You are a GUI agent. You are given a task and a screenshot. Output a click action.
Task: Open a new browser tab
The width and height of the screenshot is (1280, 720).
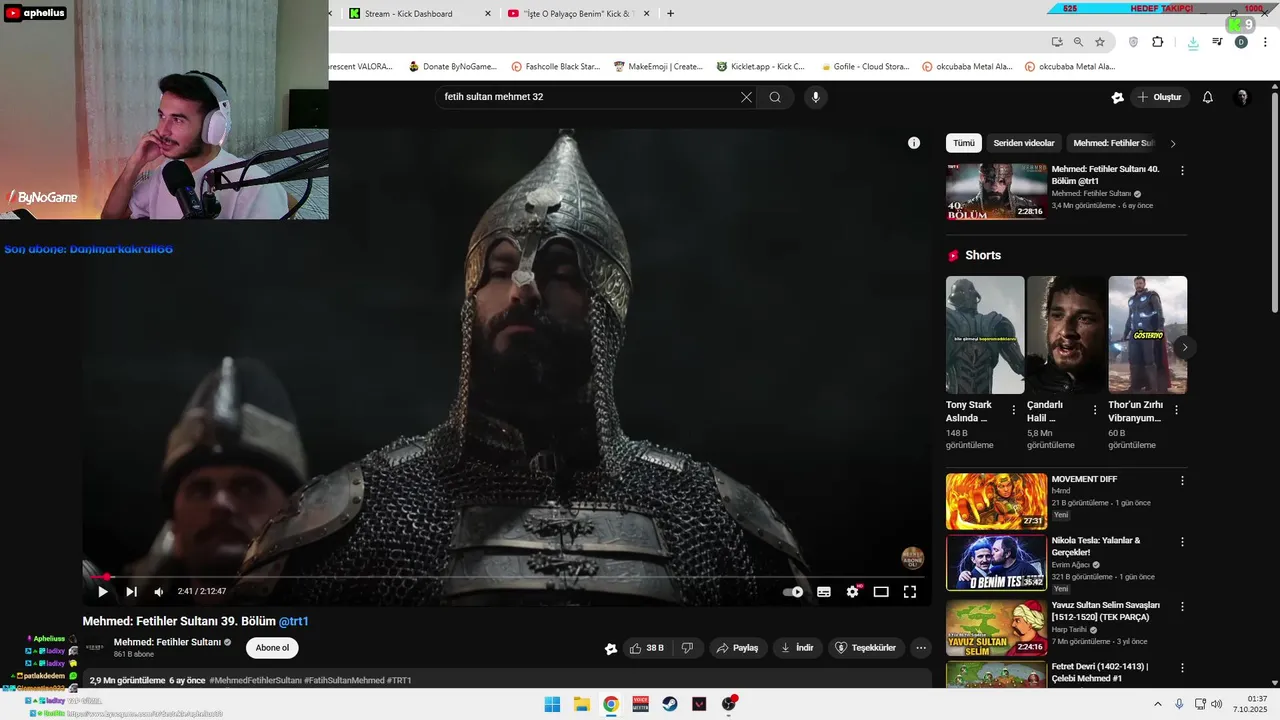click(670, 14)
